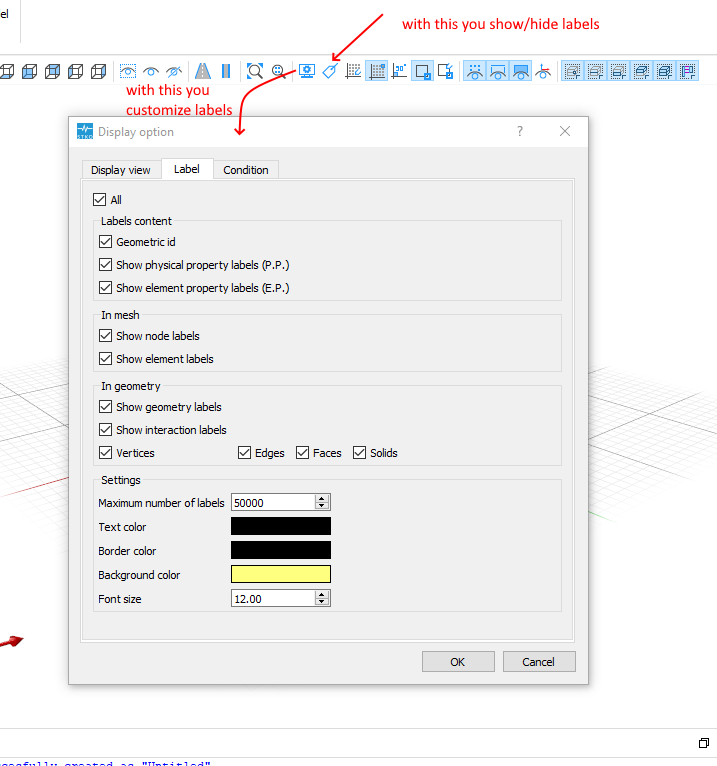Open the yellow Background color swatch

point(281,574)
